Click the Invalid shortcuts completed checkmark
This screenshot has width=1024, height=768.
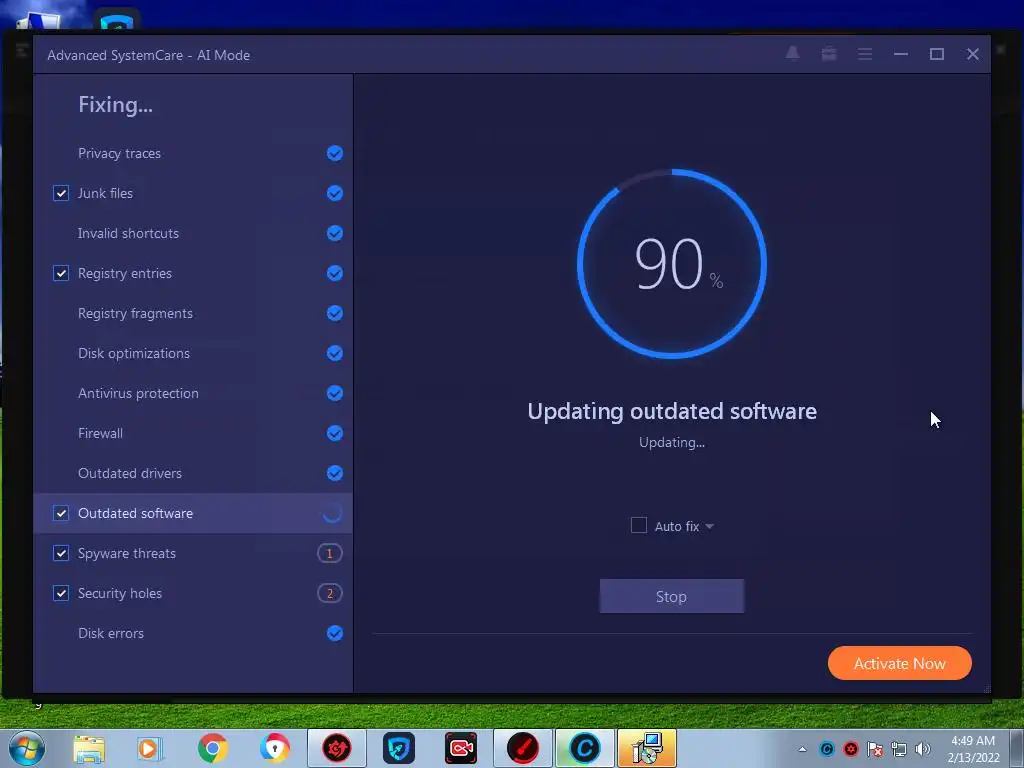(334, 233)
